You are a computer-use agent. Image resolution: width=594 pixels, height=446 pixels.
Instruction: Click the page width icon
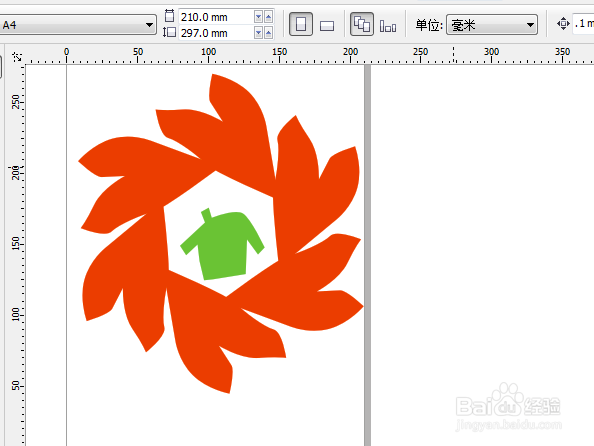[169, 16]
